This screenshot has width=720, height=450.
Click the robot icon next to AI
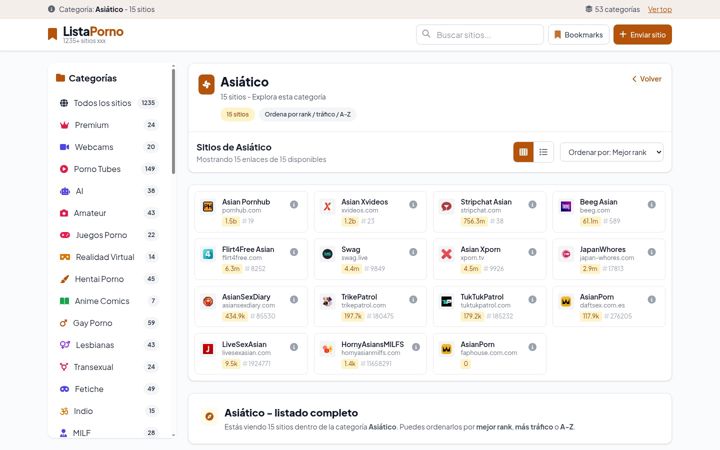(65, 191)
